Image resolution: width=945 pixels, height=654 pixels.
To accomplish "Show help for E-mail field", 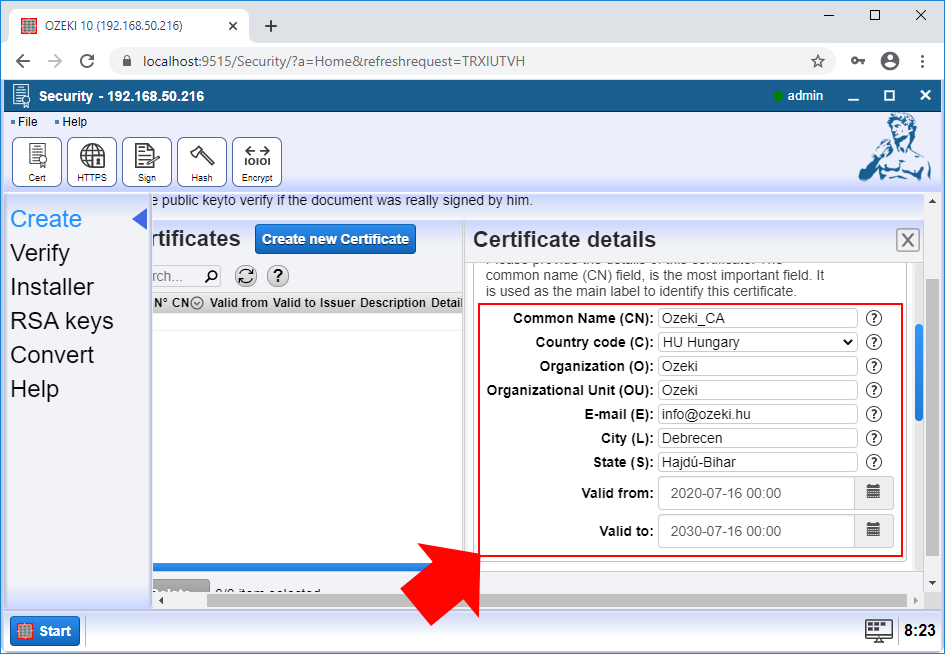I will [x=873, y=414].
